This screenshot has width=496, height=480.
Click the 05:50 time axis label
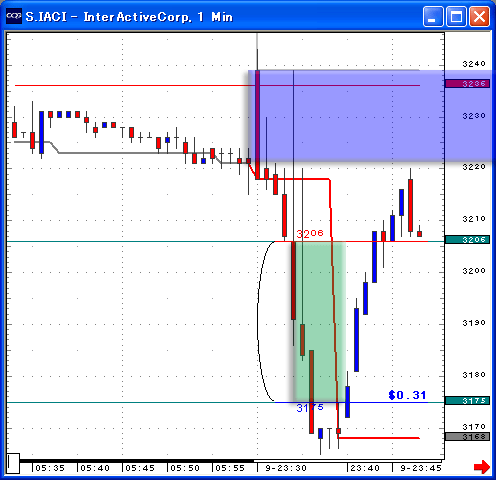pos(185,468)
